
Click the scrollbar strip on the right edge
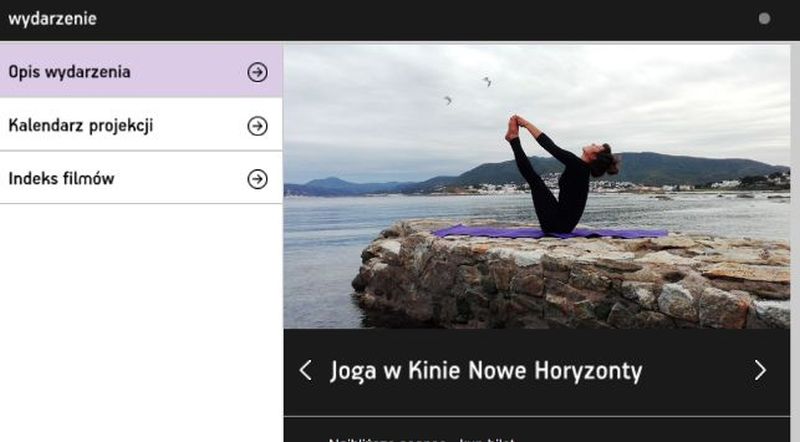point(795,240)
